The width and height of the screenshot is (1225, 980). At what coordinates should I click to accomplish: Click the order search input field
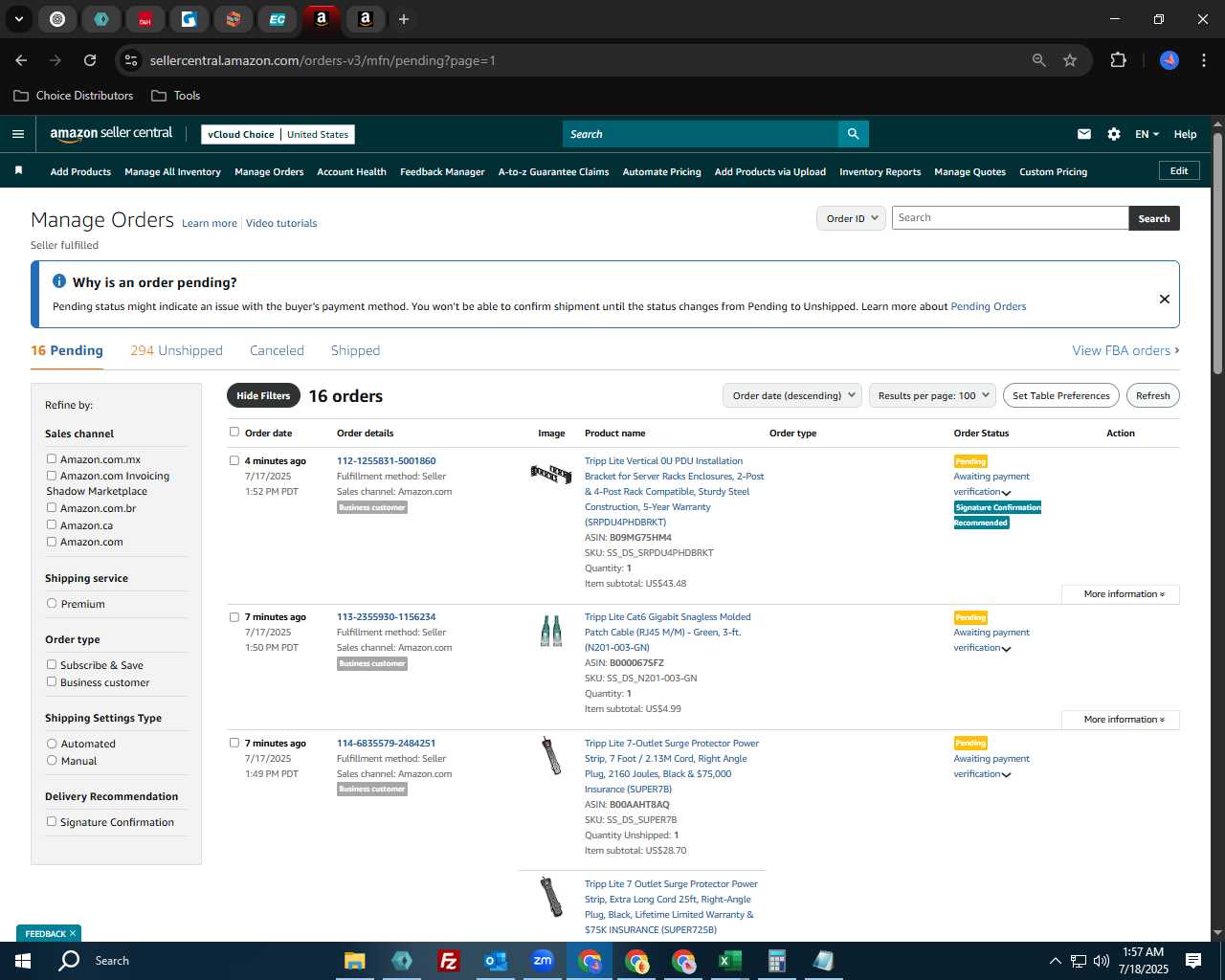(x=1010, y=218)
